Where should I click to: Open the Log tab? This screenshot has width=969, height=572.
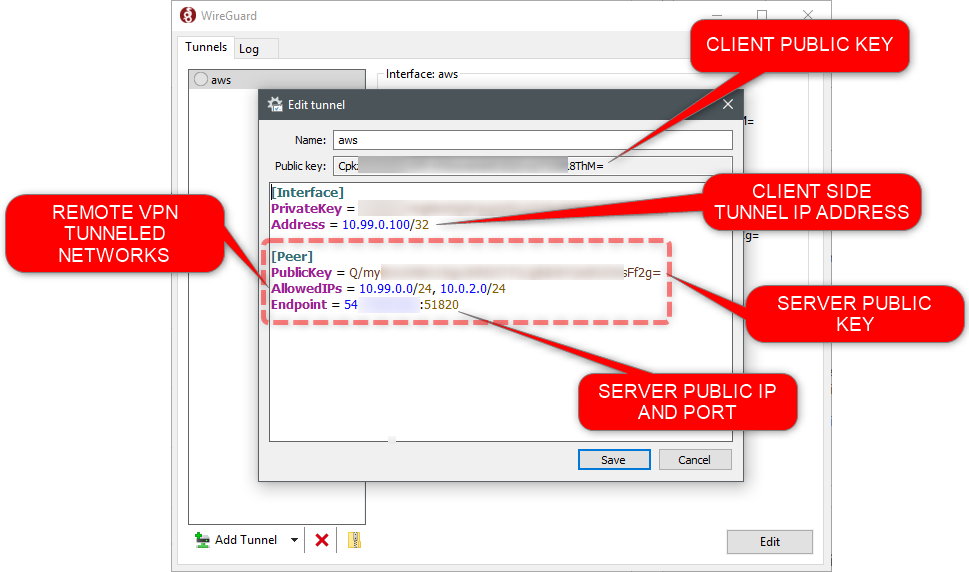[249, 49]
